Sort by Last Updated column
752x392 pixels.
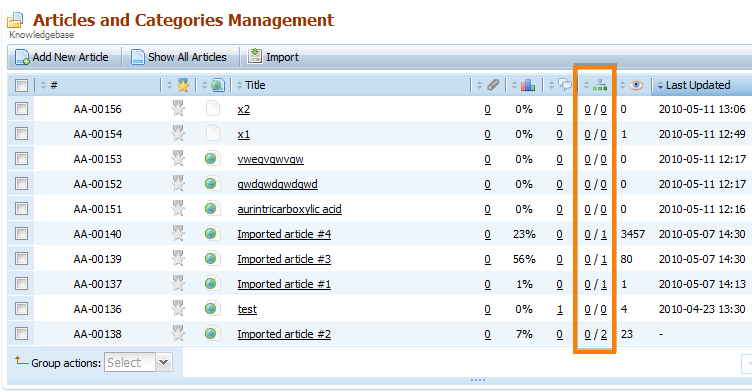pyautogui.click(x=698, y=85)
